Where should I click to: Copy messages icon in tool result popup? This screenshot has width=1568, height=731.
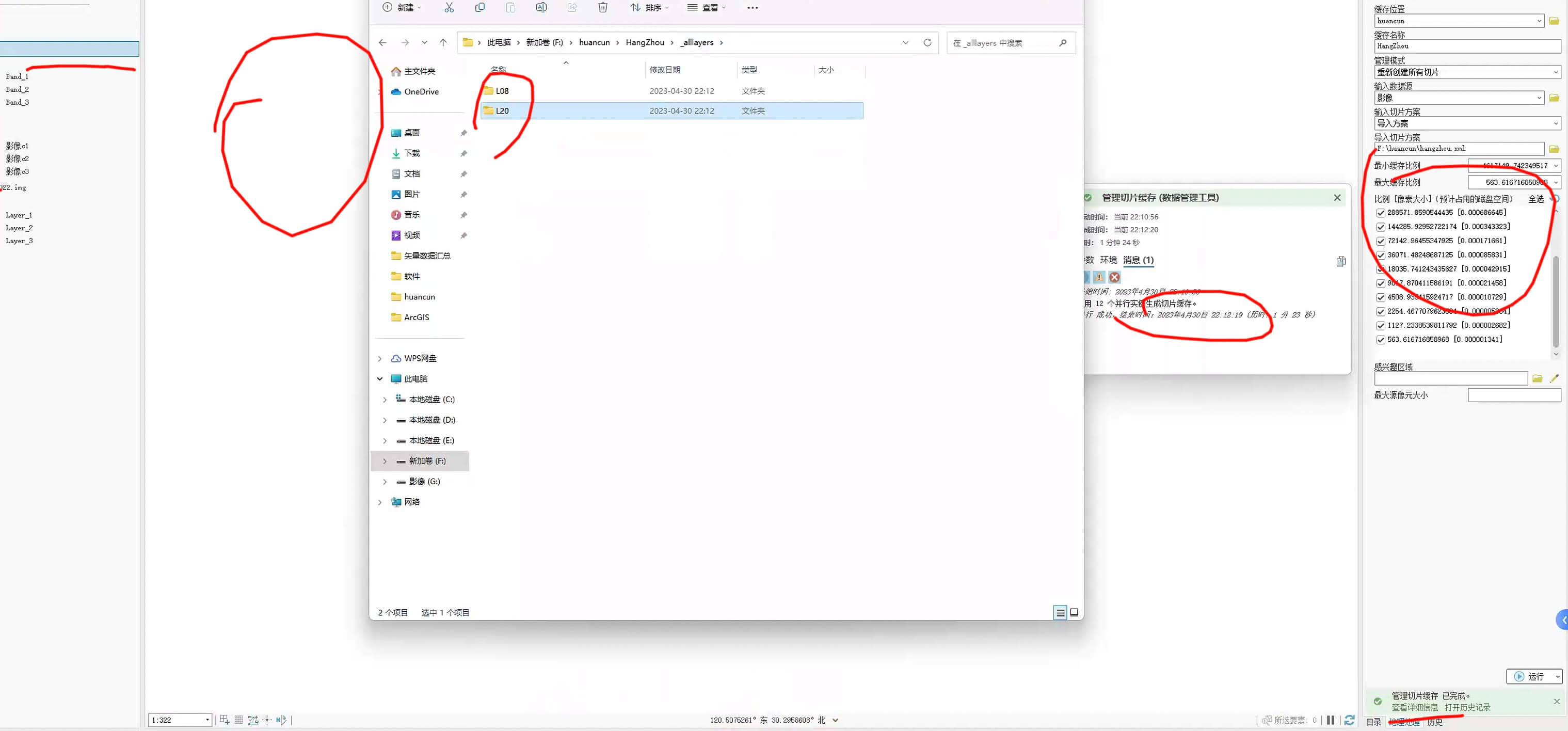[x=1341, y=261]
